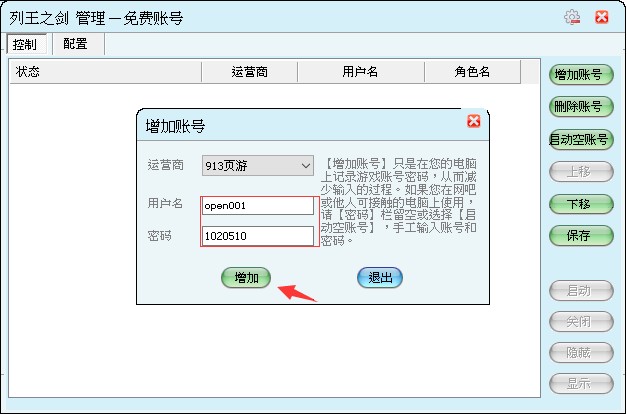This screenshot has height=414, width=627.
Task: Switch to the 控制 tab
Action: (x=24, y=44)
